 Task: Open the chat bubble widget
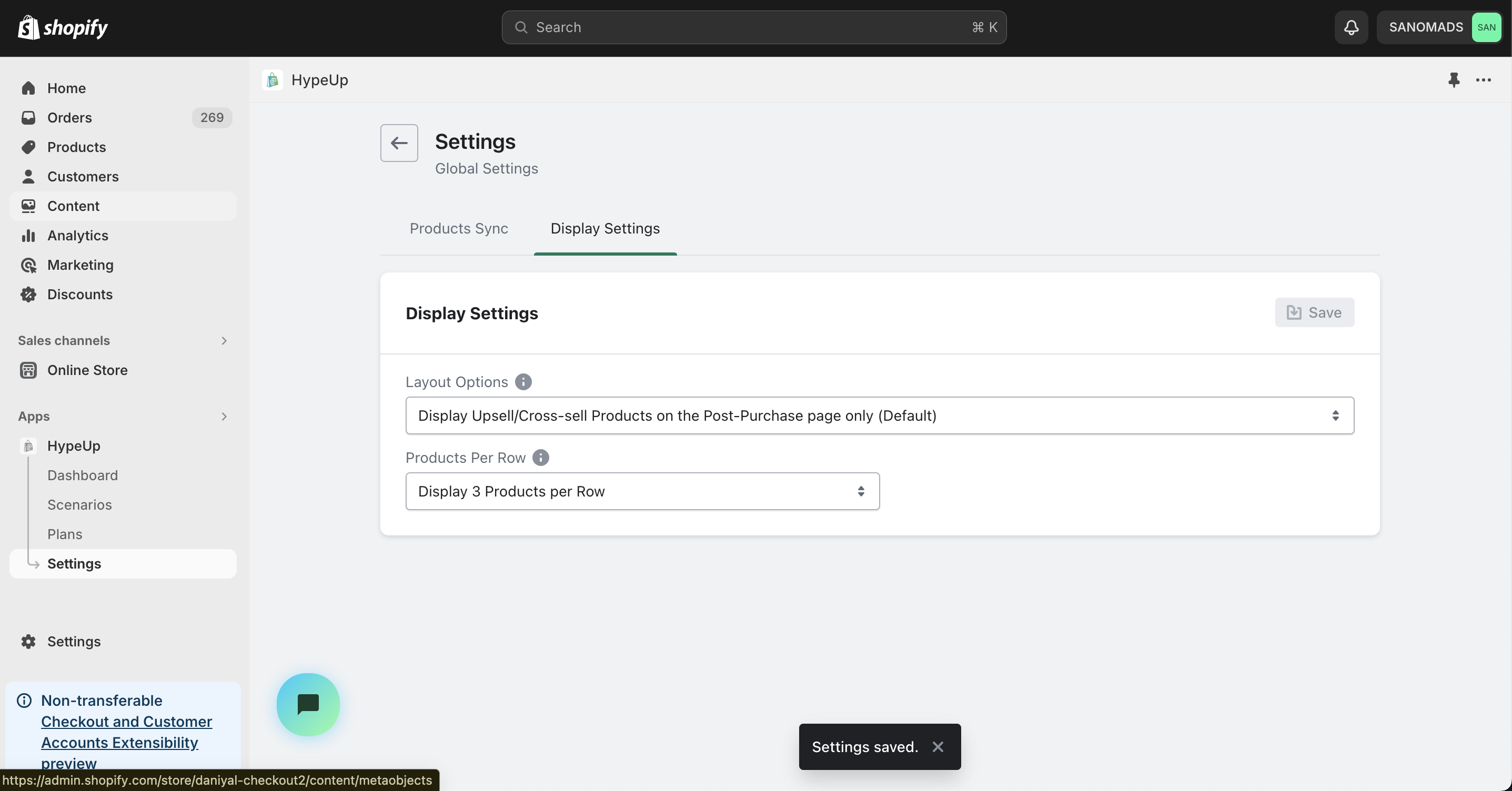point(308,704)
